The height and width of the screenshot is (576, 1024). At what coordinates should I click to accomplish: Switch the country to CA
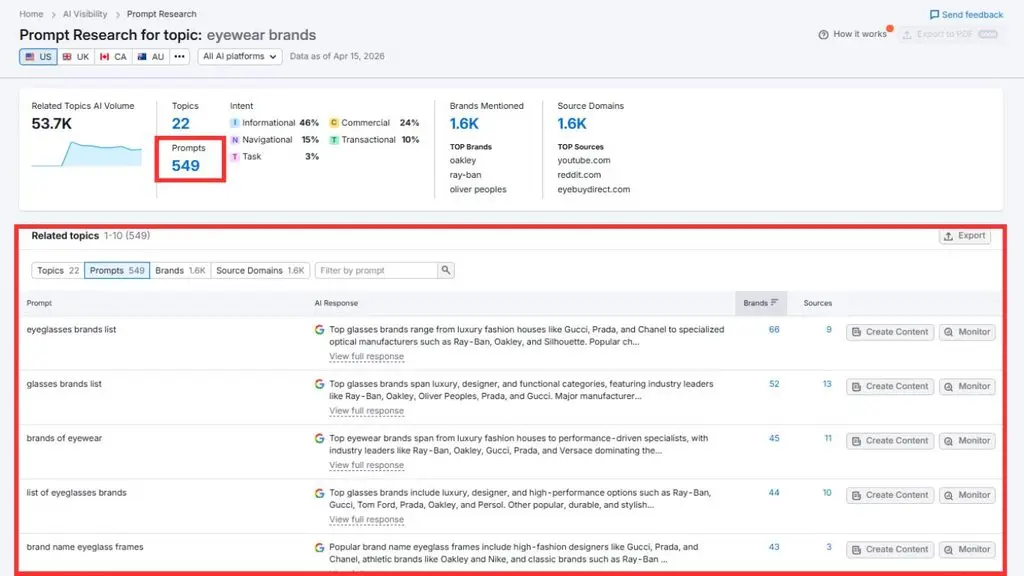[x=113, y=57]
